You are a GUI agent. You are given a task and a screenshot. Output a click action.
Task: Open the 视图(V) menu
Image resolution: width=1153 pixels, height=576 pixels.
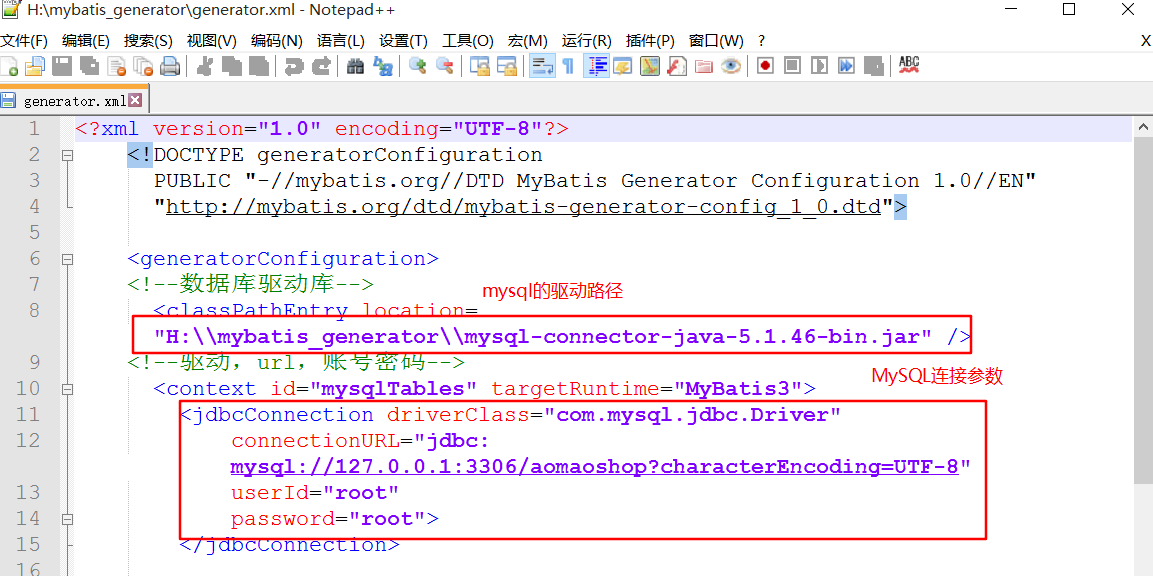pos(211,40)
